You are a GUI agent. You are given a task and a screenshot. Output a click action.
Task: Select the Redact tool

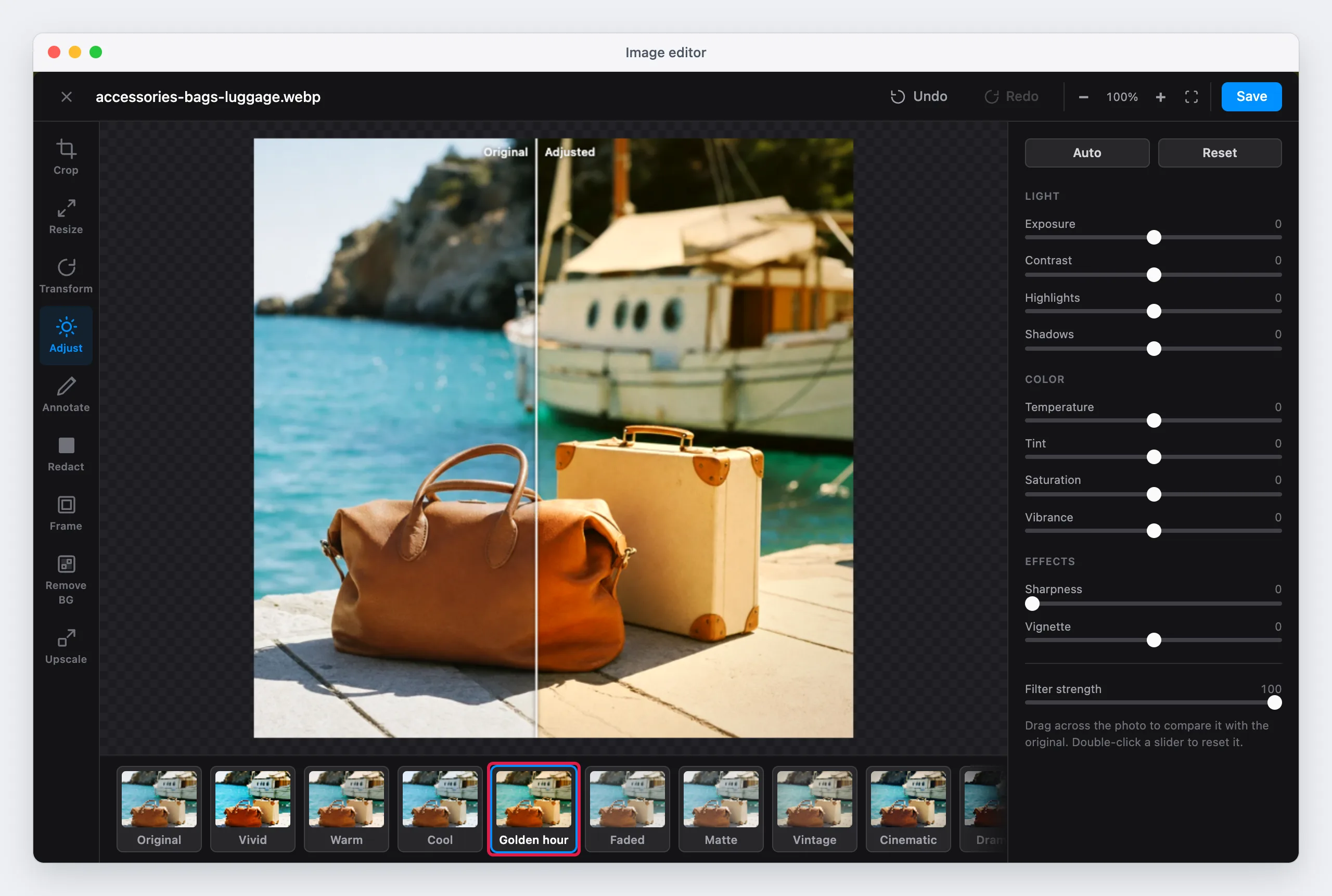pyautogui.click(x=66, y=454)
